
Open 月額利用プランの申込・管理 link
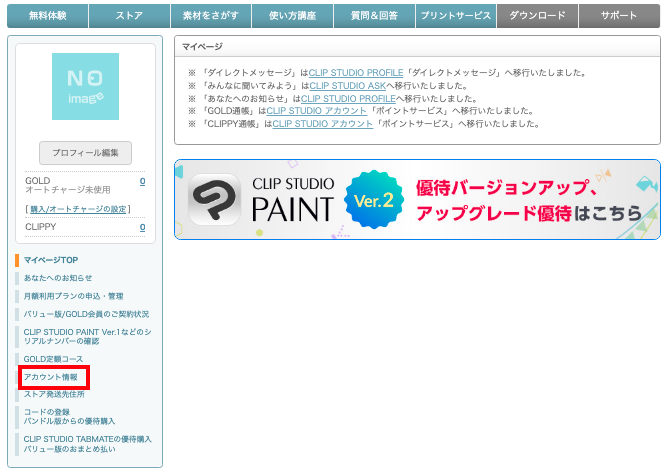tap(73, 296)
